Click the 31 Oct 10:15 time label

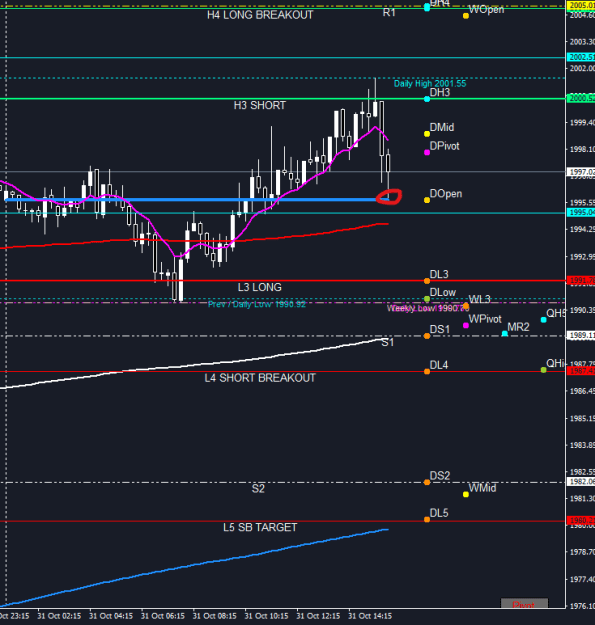point(266,616)
